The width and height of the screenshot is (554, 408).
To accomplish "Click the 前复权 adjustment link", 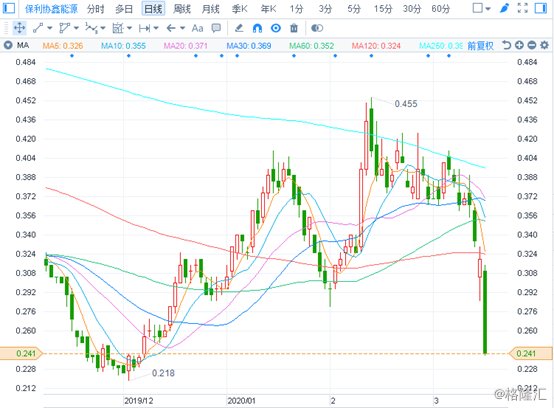I will tap(481, 46).
